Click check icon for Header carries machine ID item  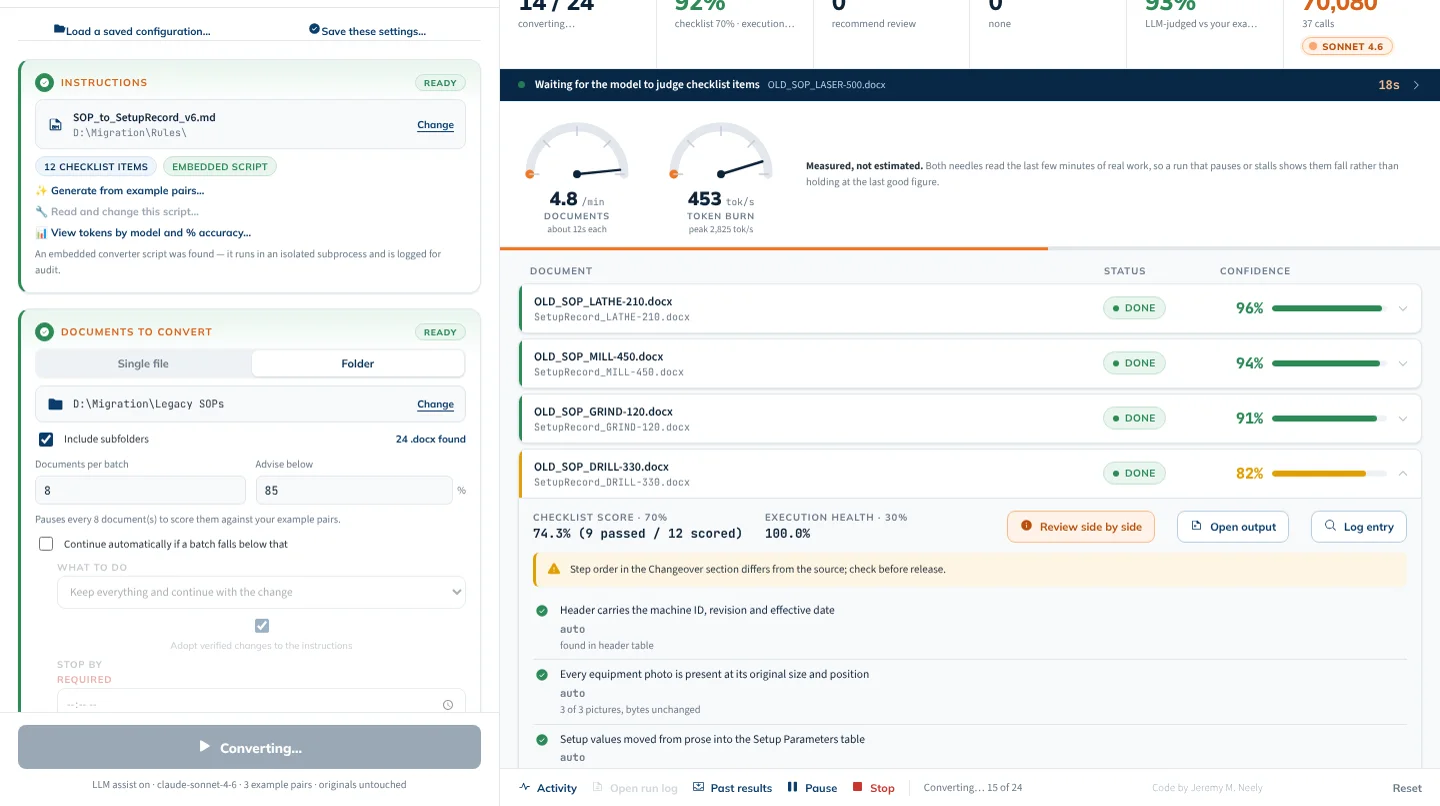tap(542, 610)
